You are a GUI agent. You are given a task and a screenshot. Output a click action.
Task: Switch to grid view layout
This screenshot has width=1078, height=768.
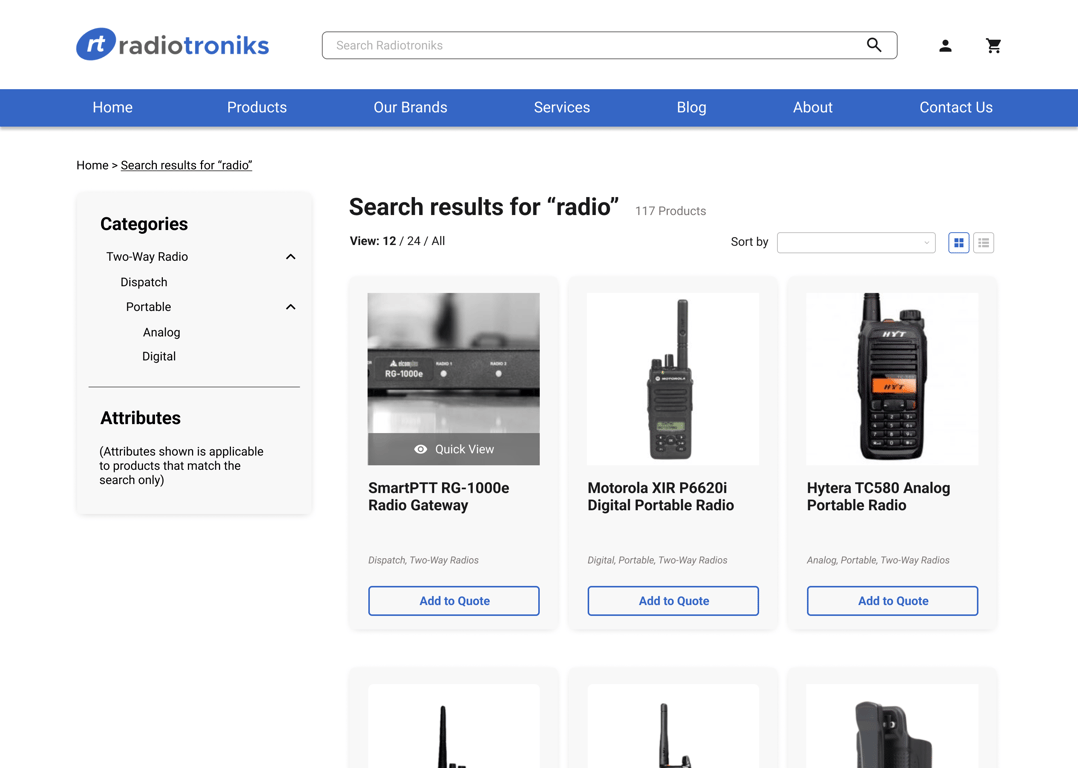click(x=958, y=243)
